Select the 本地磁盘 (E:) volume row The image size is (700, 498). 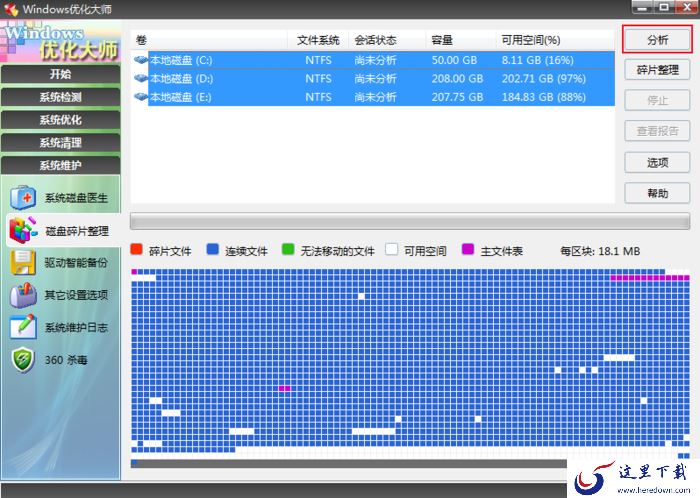(x=373, y=97)
